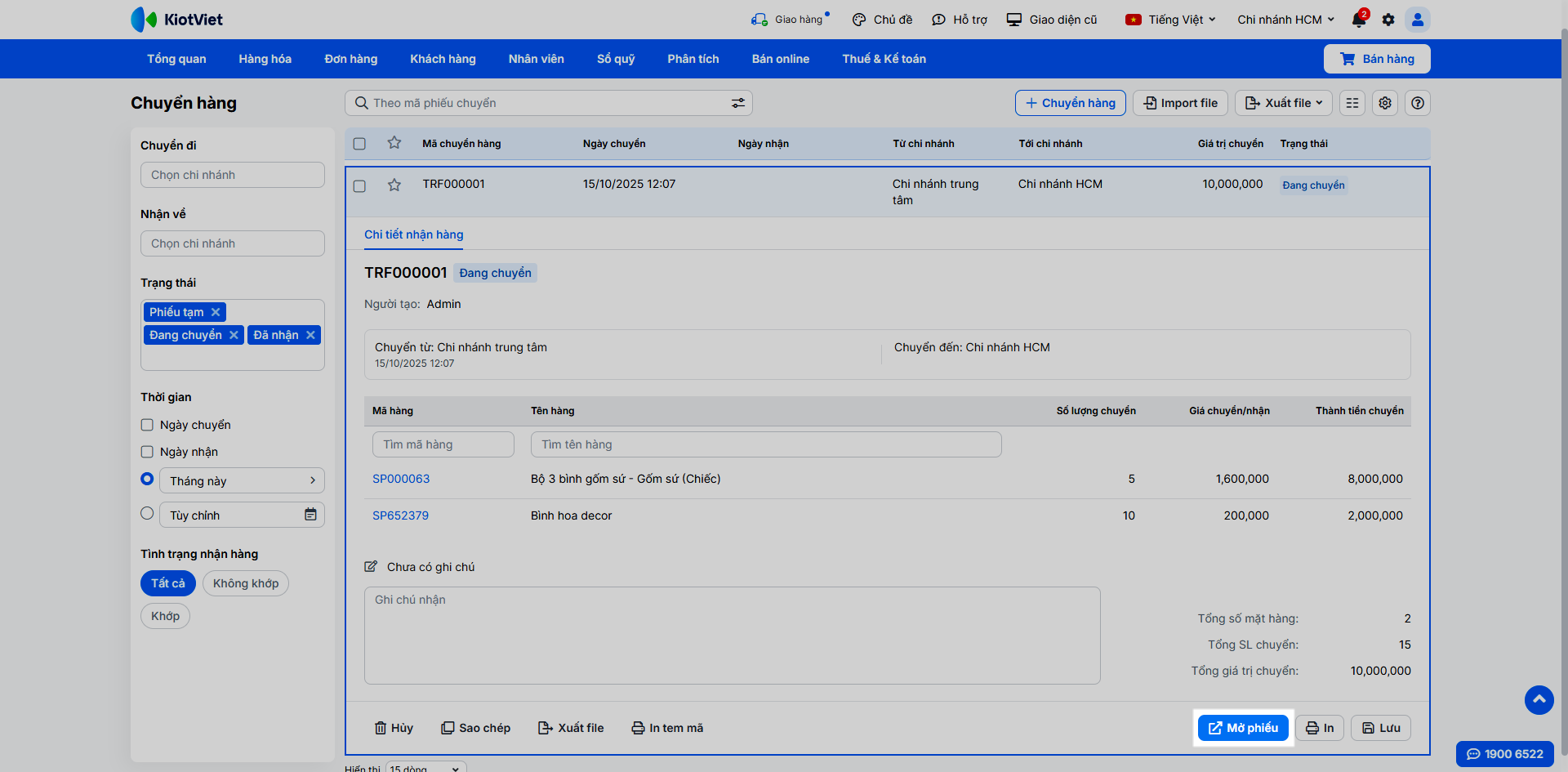Select Không khớp receiving status filter
The width and height of the screenshot is (1568, 772).
point(246,583)
